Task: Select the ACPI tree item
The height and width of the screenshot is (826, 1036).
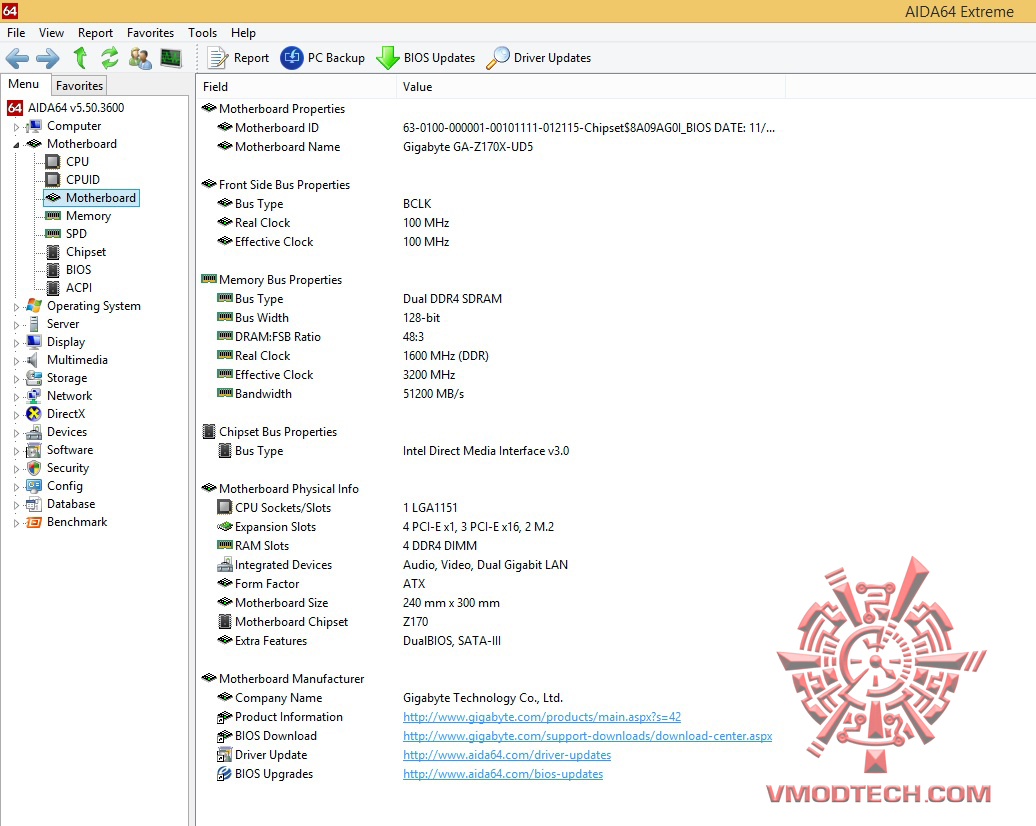Action: (x=79, y=287)
